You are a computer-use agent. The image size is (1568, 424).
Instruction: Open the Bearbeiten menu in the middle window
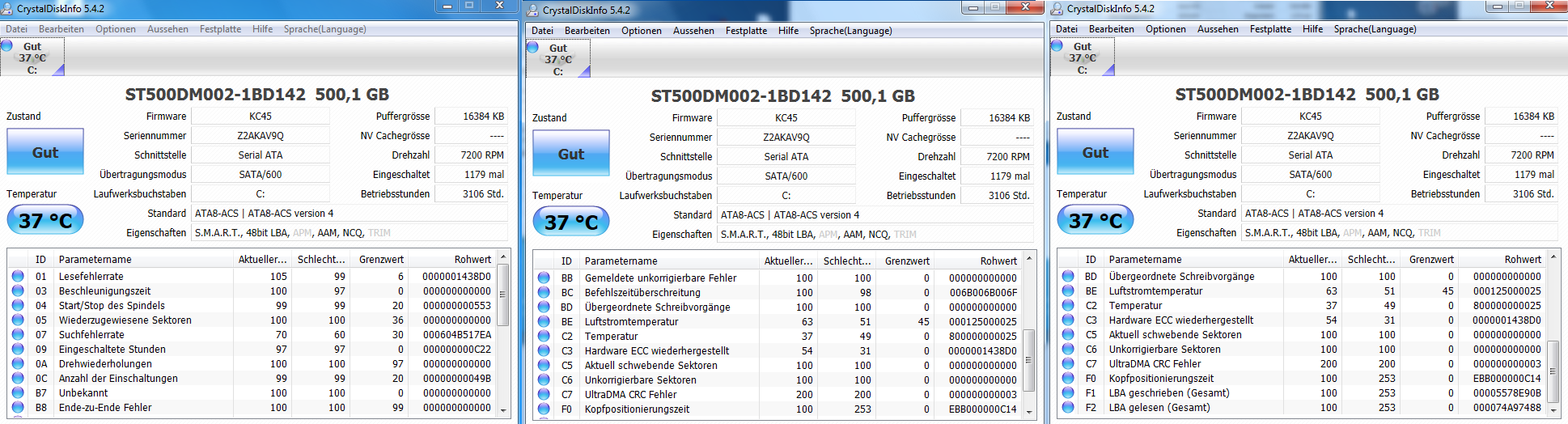click(587, 31)
